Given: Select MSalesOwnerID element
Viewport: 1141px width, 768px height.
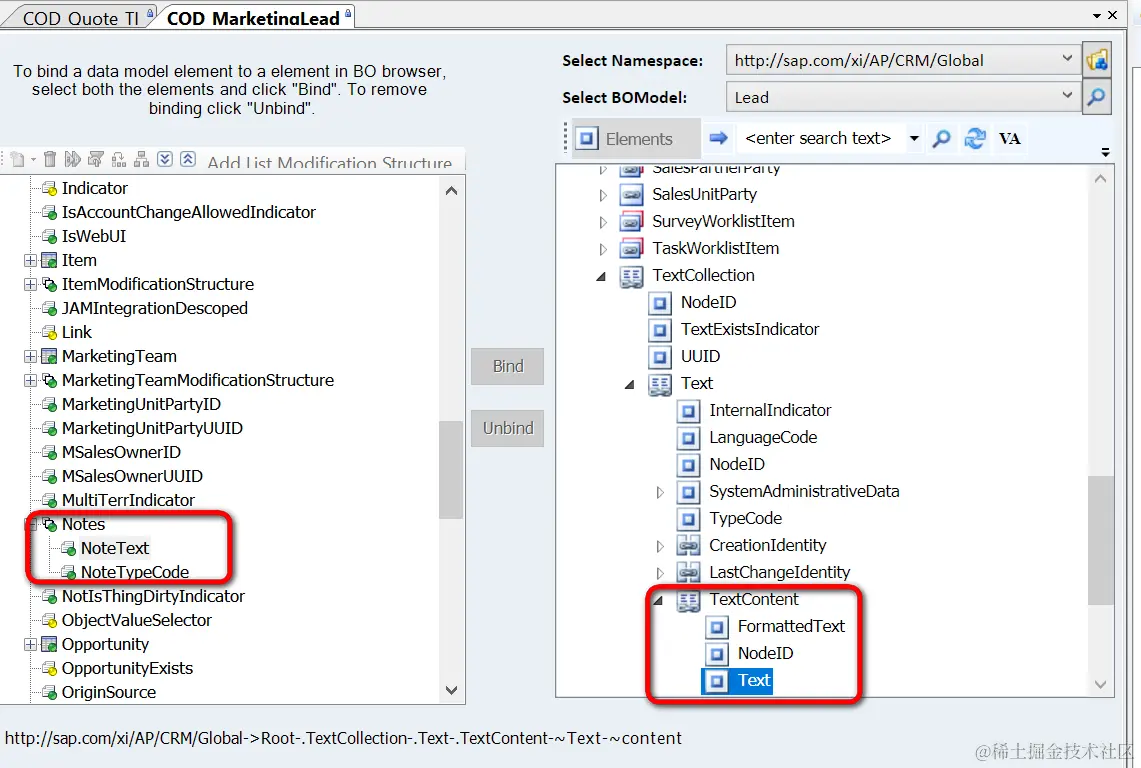Looking at the screenshot, I should coord(121,452).
